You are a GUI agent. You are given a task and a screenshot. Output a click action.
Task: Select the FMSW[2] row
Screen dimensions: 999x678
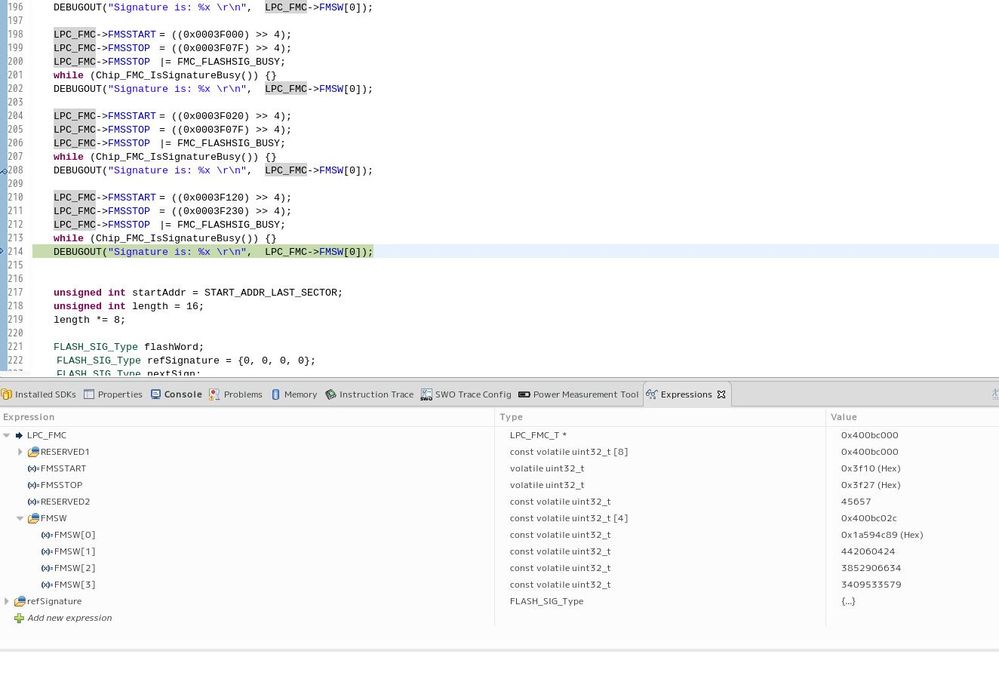[x=500, y=568]
